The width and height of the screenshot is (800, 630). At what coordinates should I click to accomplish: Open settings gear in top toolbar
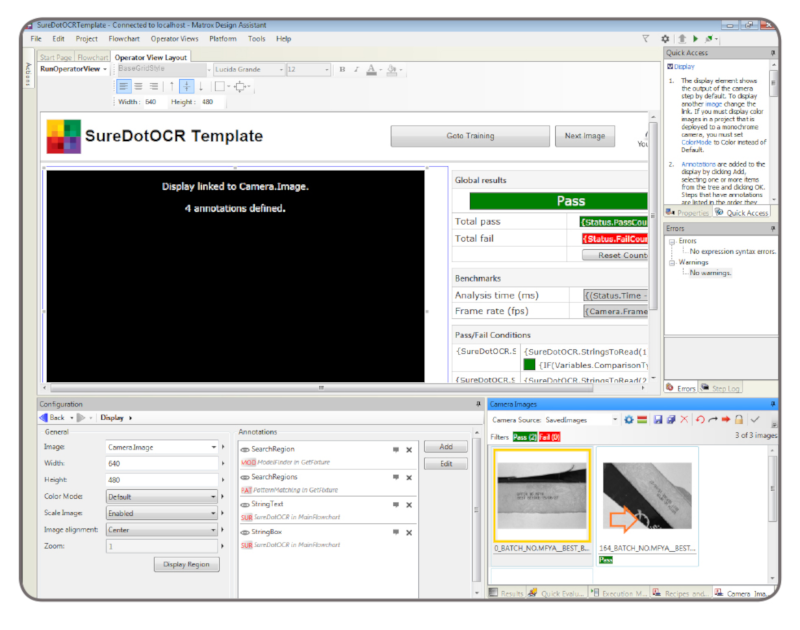(665, 39)
